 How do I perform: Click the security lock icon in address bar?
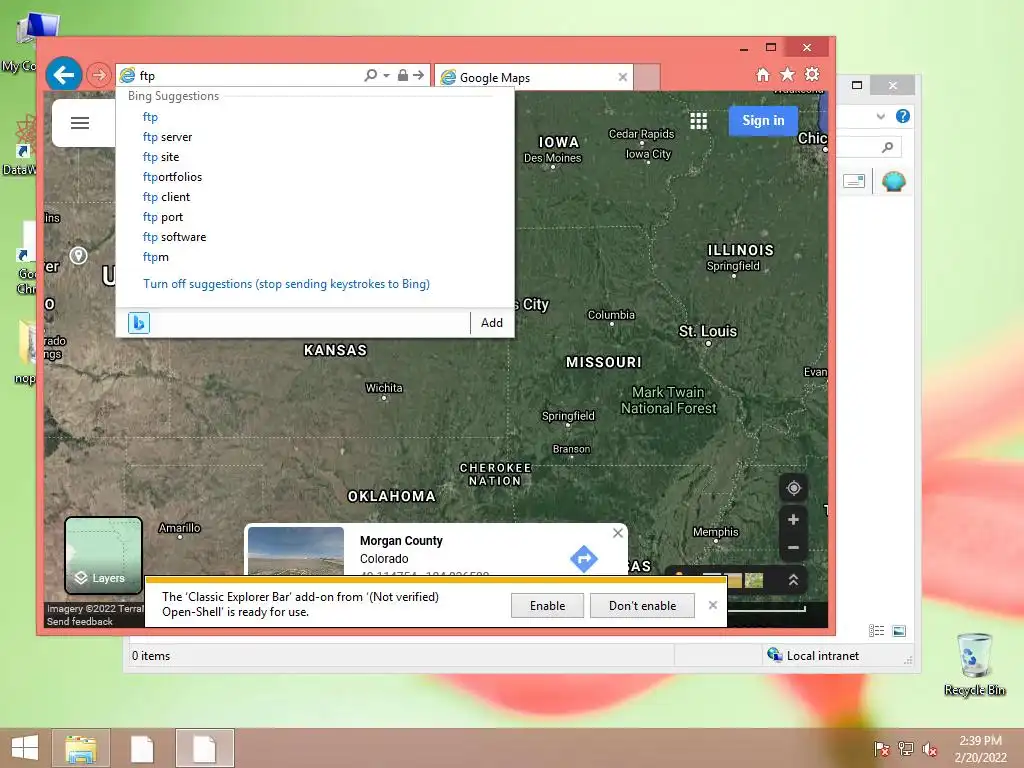(x=403, y=75)
